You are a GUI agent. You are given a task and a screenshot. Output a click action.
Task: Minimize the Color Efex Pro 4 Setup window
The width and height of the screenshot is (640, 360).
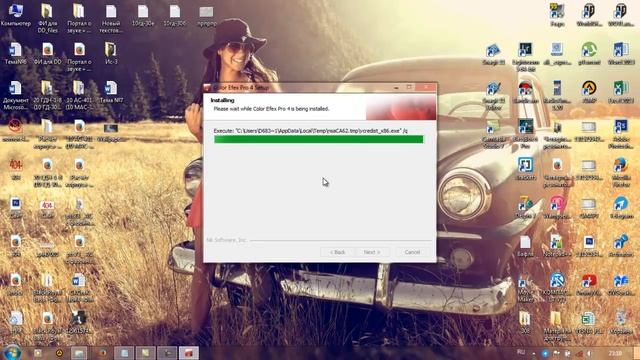[396, 87]
